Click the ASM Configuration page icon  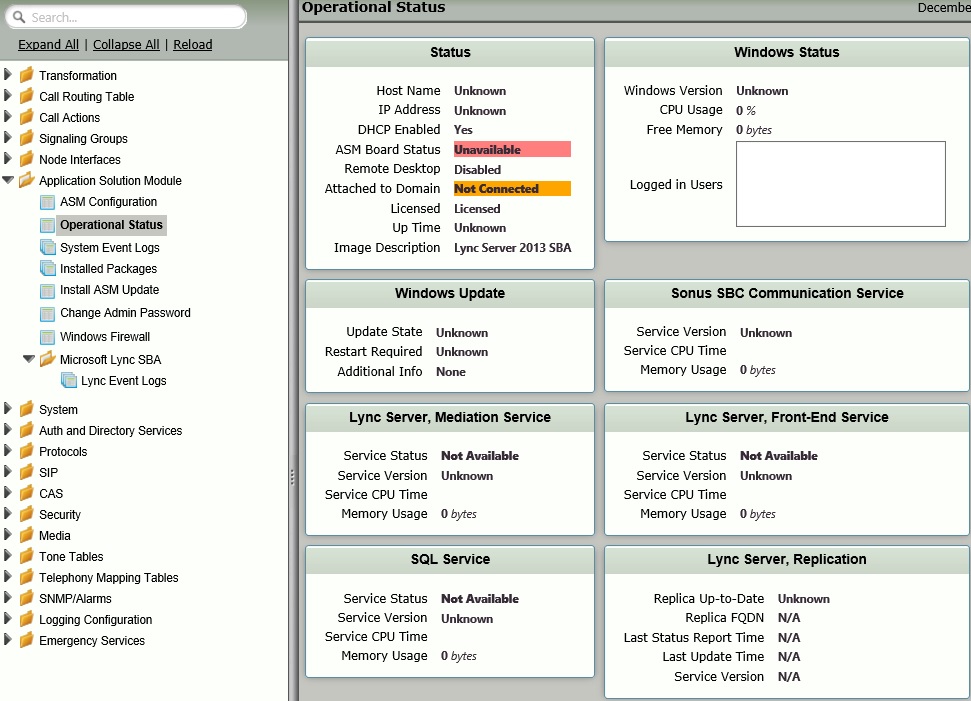click(47, 202)
